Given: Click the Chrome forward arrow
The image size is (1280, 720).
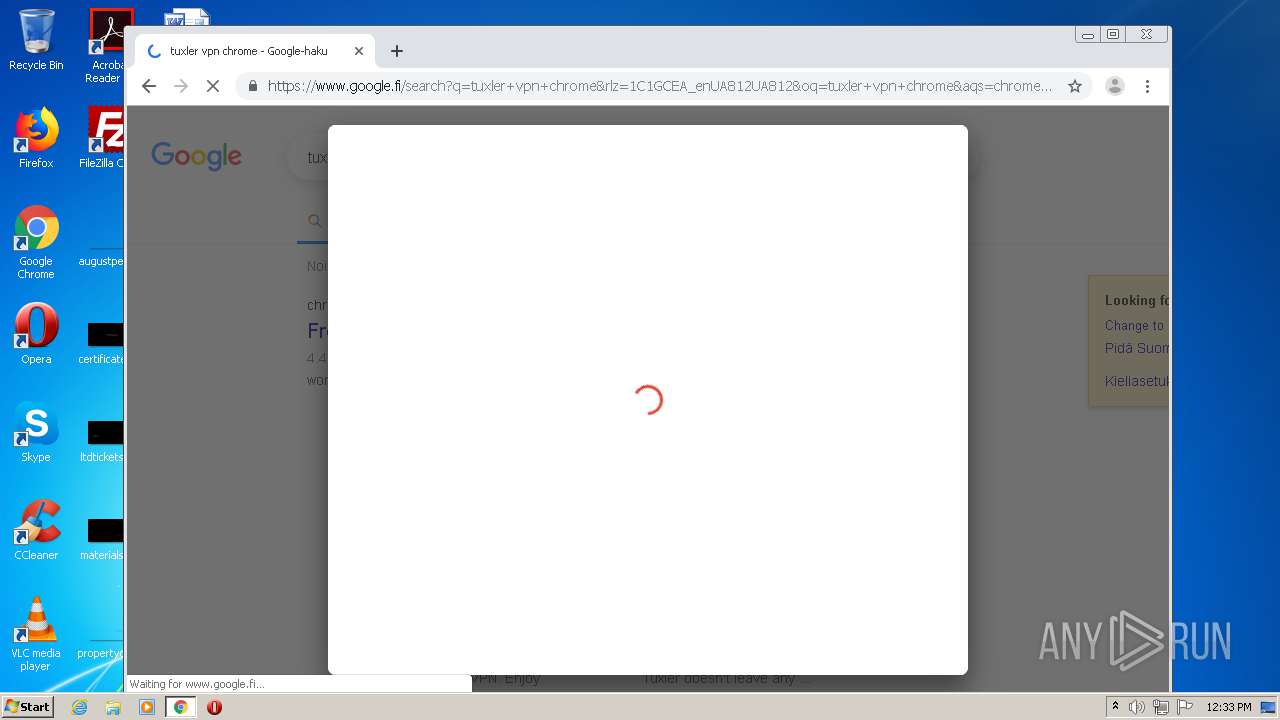Looking at the screenshot, I should [181, 86].
